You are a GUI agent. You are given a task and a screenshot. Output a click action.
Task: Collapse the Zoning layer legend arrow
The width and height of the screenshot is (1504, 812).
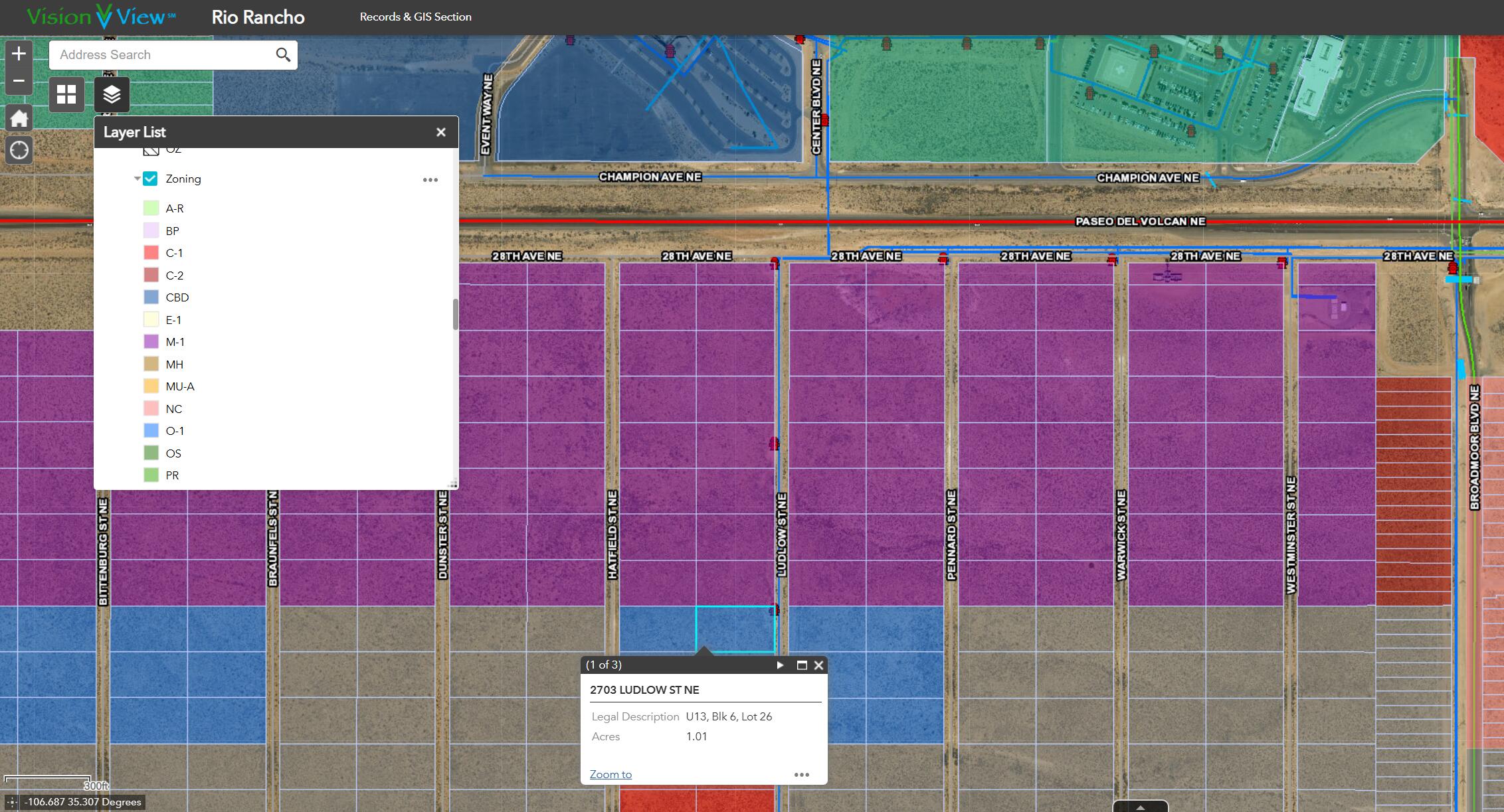(x=137, y=179)
